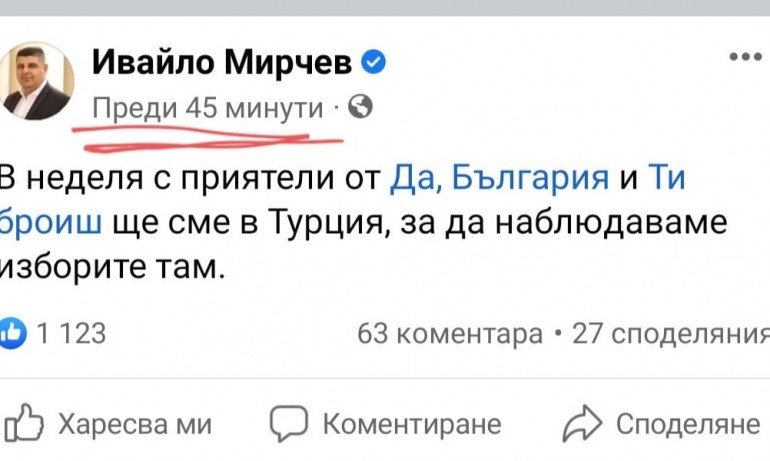This screenshot has width=770, height=461.
Task: Open the three-dot post options menu
Action: (x=745, y=59)
